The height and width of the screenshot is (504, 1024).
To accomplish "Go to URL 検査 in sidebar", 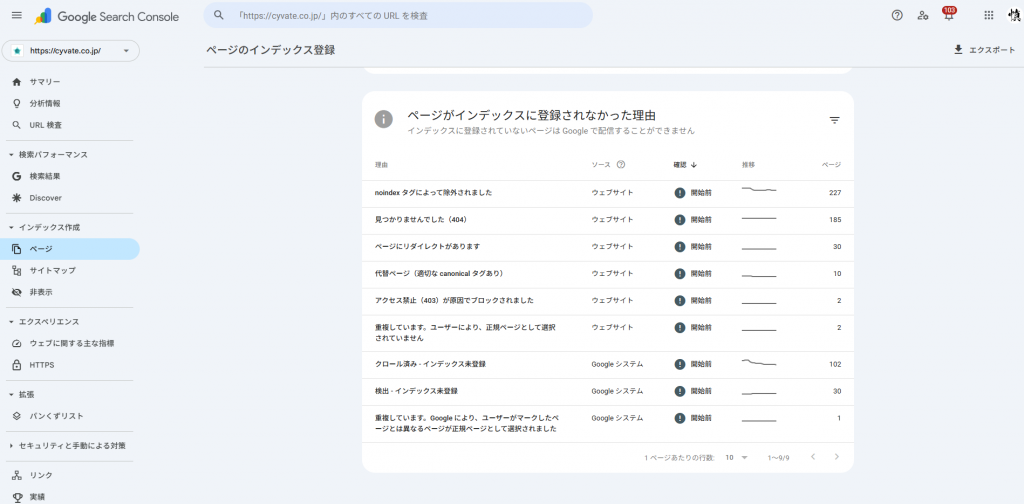I will (x=45, y=125).
